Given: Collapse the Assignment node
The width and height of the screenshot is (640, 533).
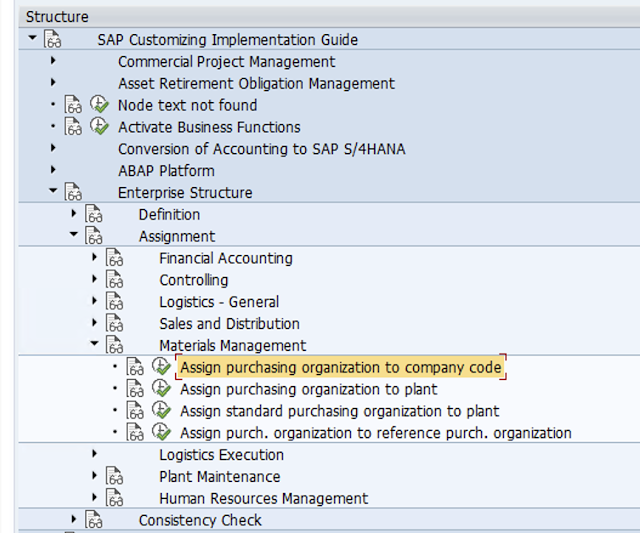Looking at the screenshot, I should point(74,234).
